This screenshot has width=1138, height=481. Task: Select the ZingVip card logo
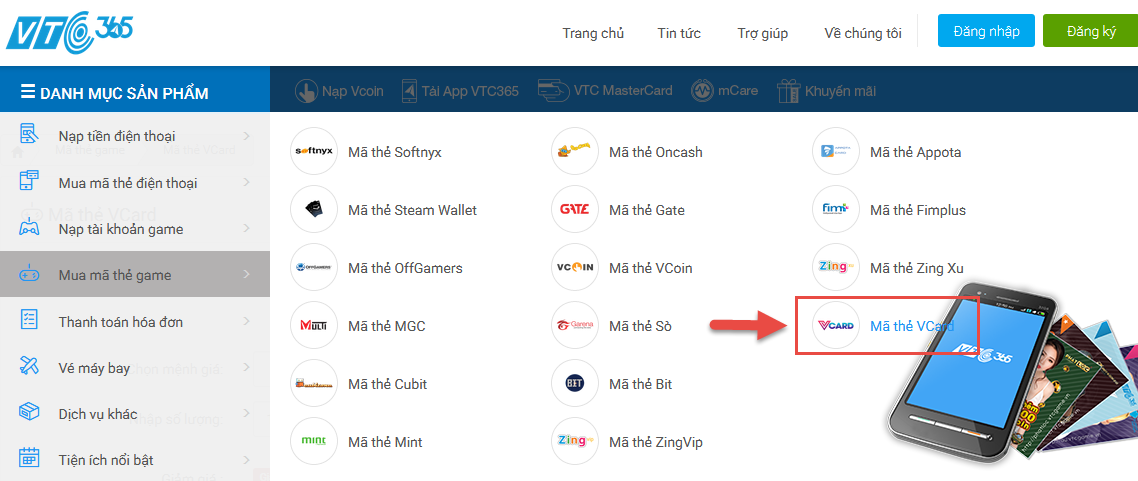(x=575, y=442)
